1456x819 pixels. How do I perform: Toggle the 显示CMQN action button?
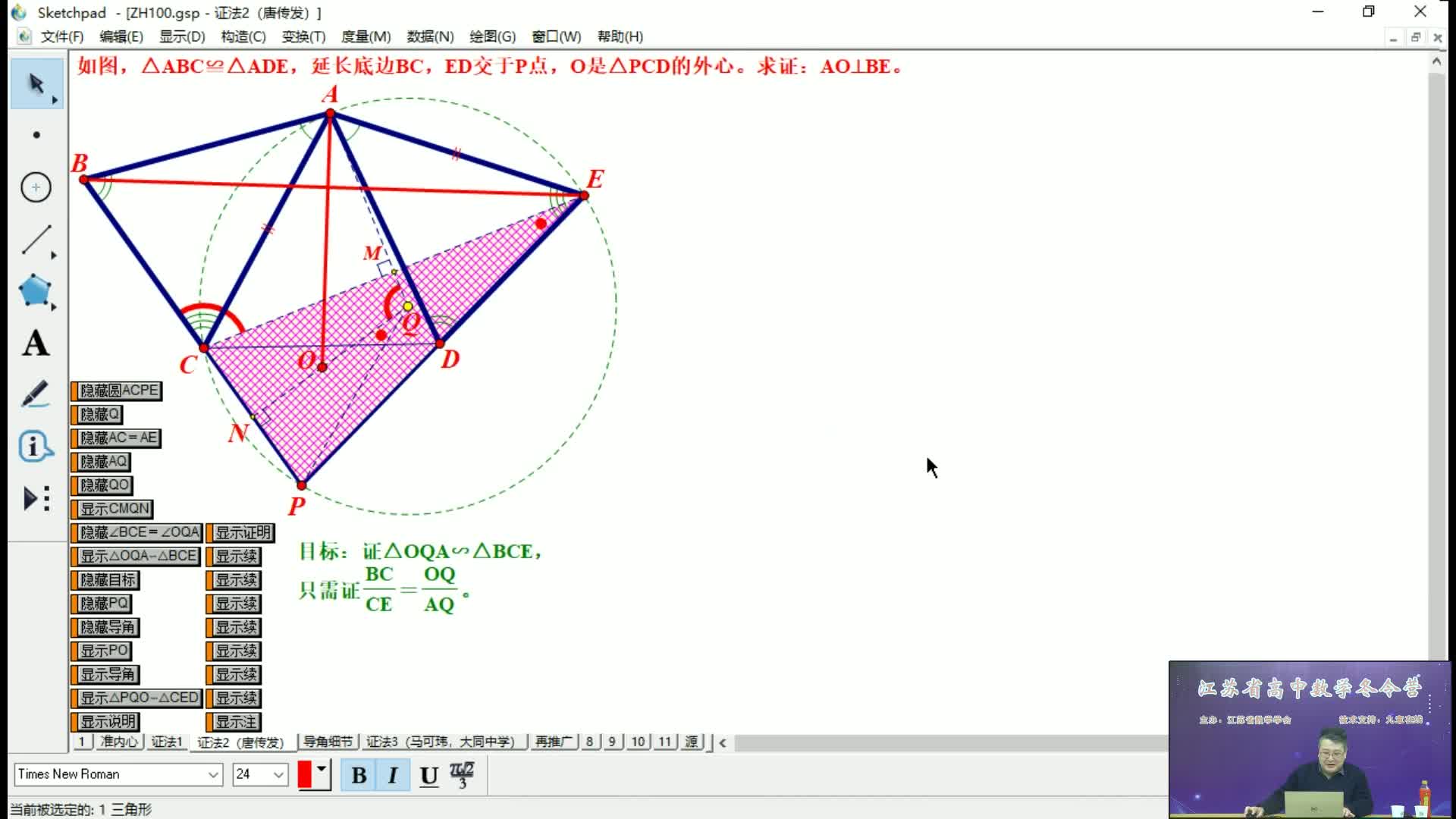pyautogui.click(x=115, y=509)
